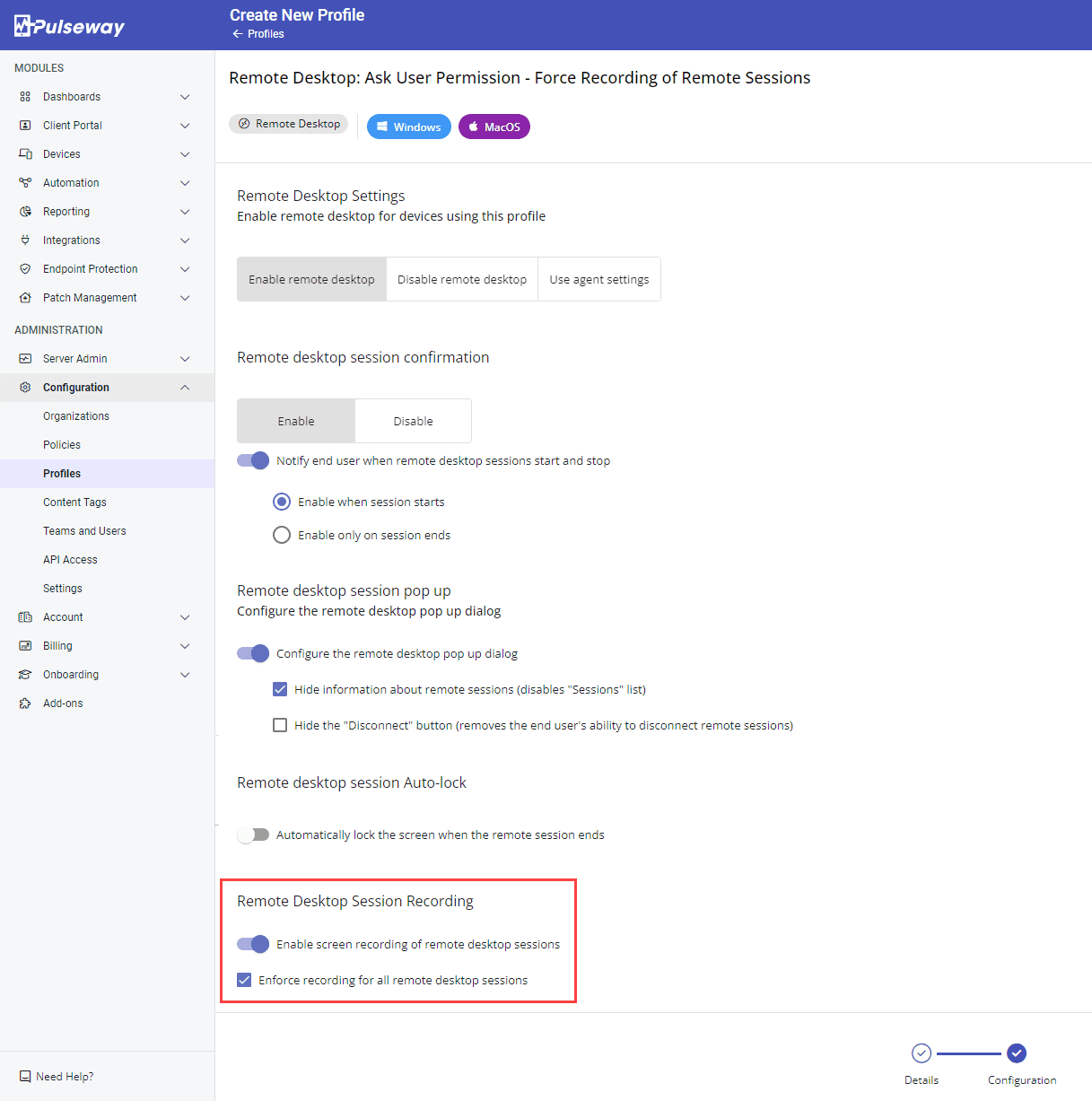Expand the Endpoint Protection chevron

pyautogui.click(x=185, y=269)
